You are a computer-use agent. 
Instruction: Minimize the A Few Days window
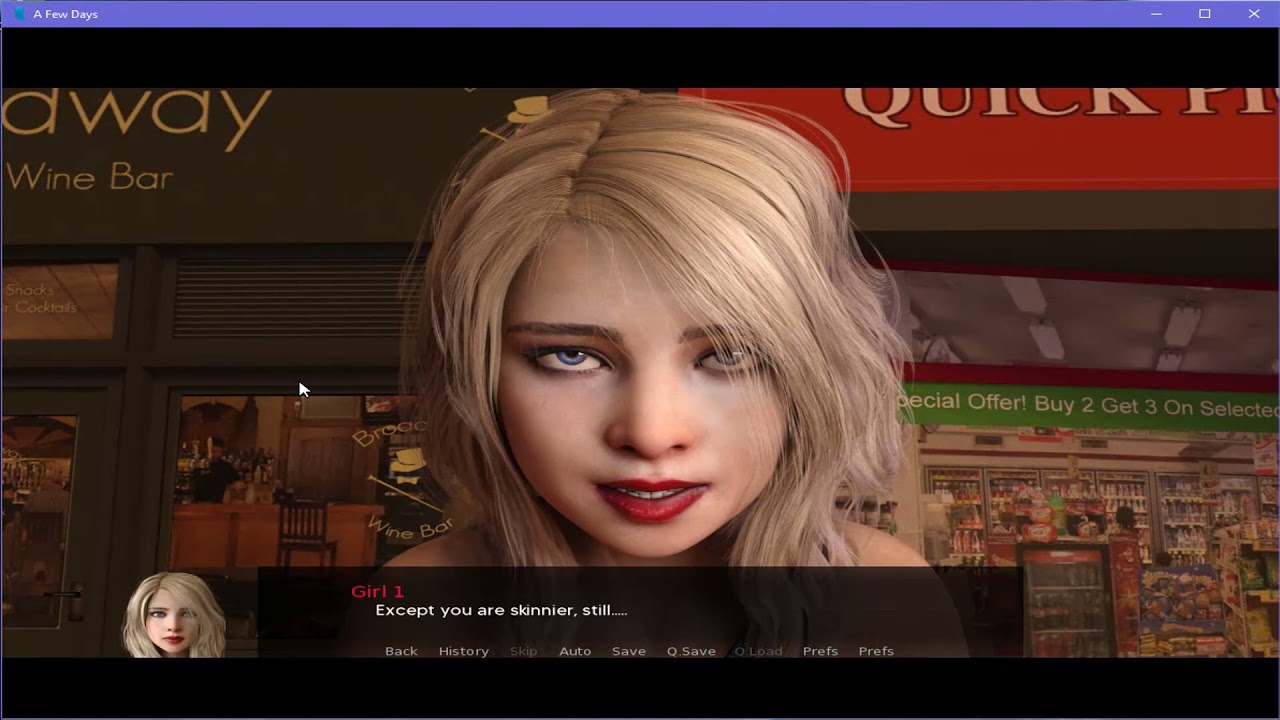(x=1156, y=14)
